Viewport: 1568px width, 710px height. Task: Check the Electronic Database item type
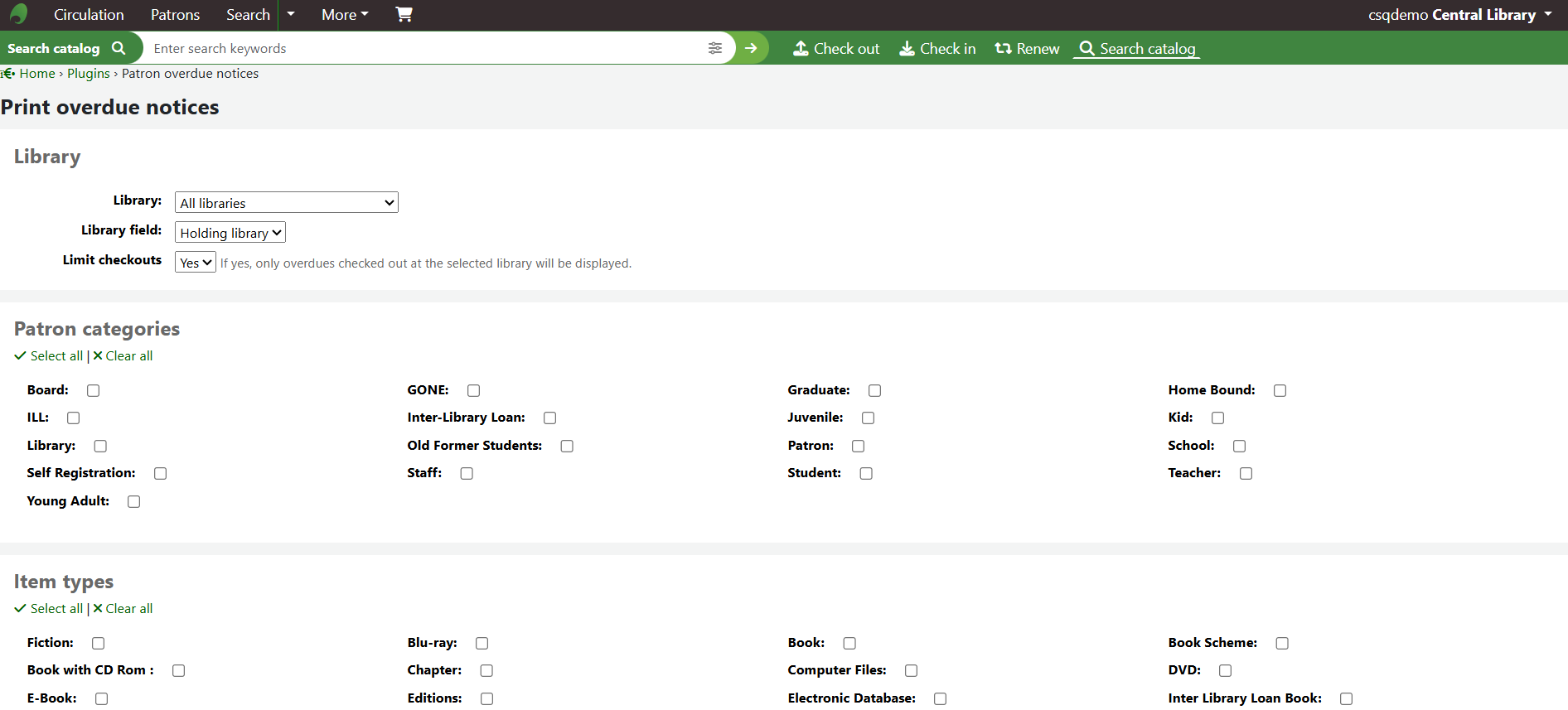941,699
